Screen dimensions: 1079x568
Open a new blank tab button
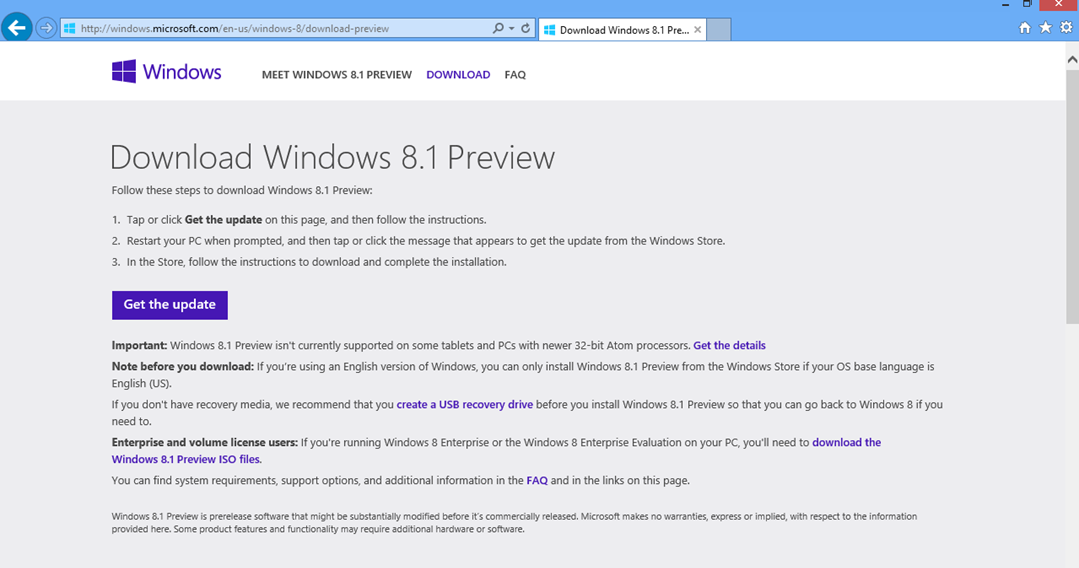[x=718, y=30]
